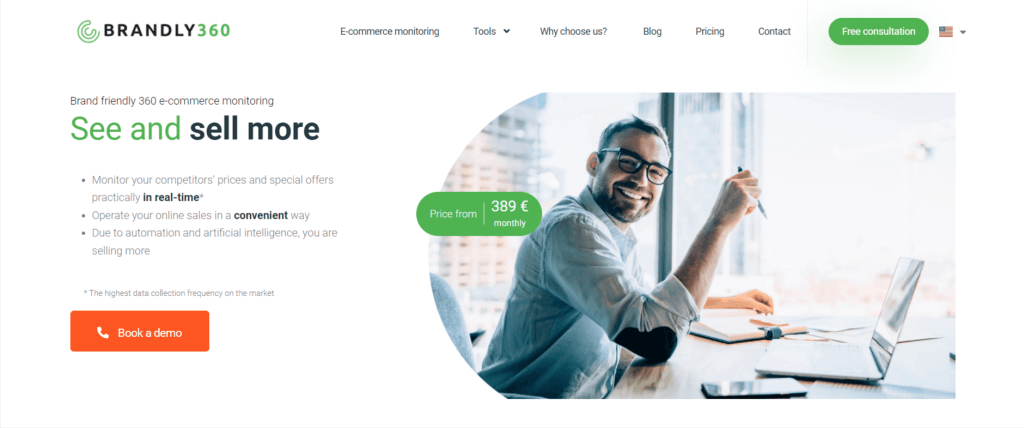Click the Free consultation button
1024x428 pixels.
click(x=878, y=31)
